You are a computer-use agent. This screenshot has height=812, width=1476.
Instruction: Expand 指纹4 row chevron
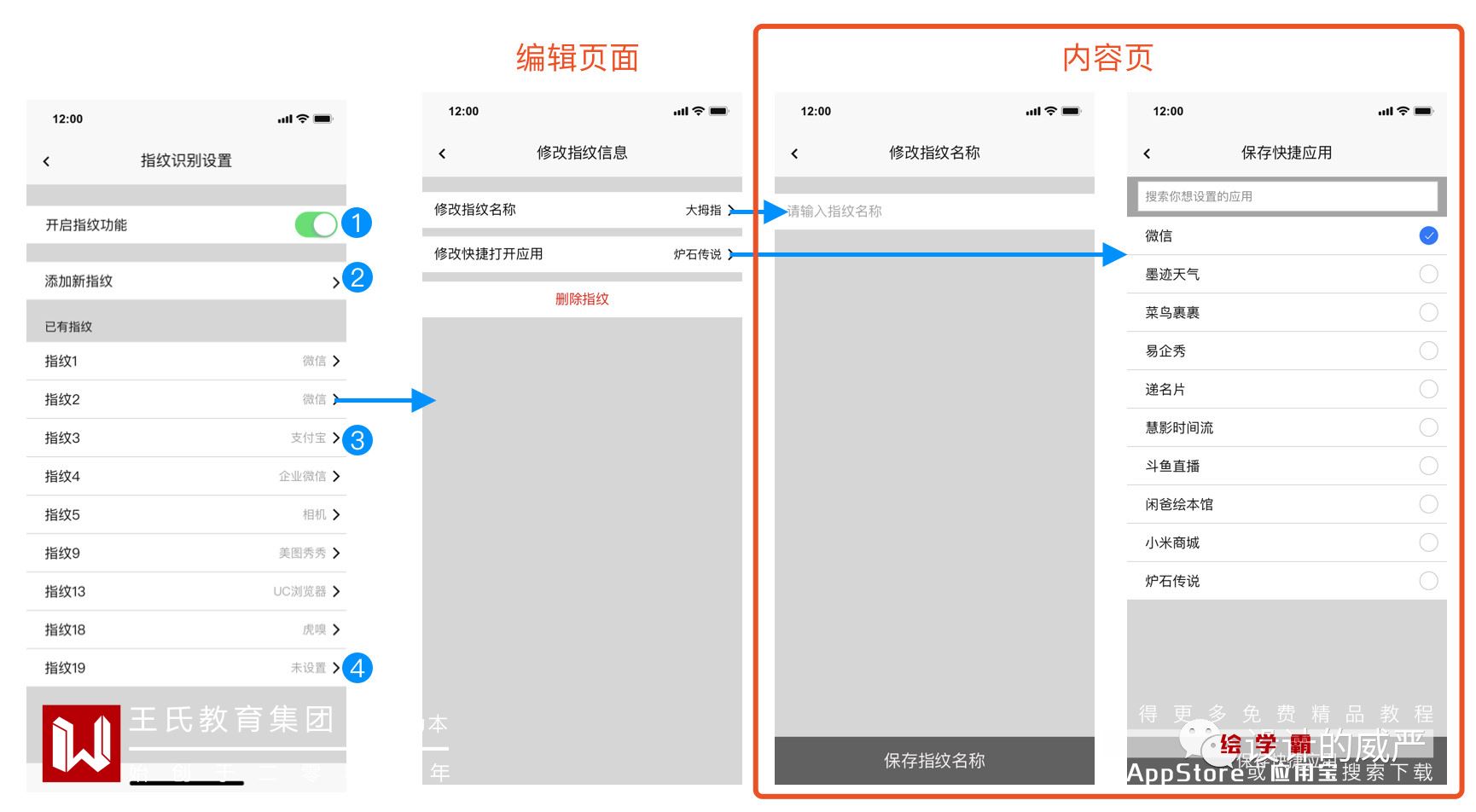click(336, 476)
